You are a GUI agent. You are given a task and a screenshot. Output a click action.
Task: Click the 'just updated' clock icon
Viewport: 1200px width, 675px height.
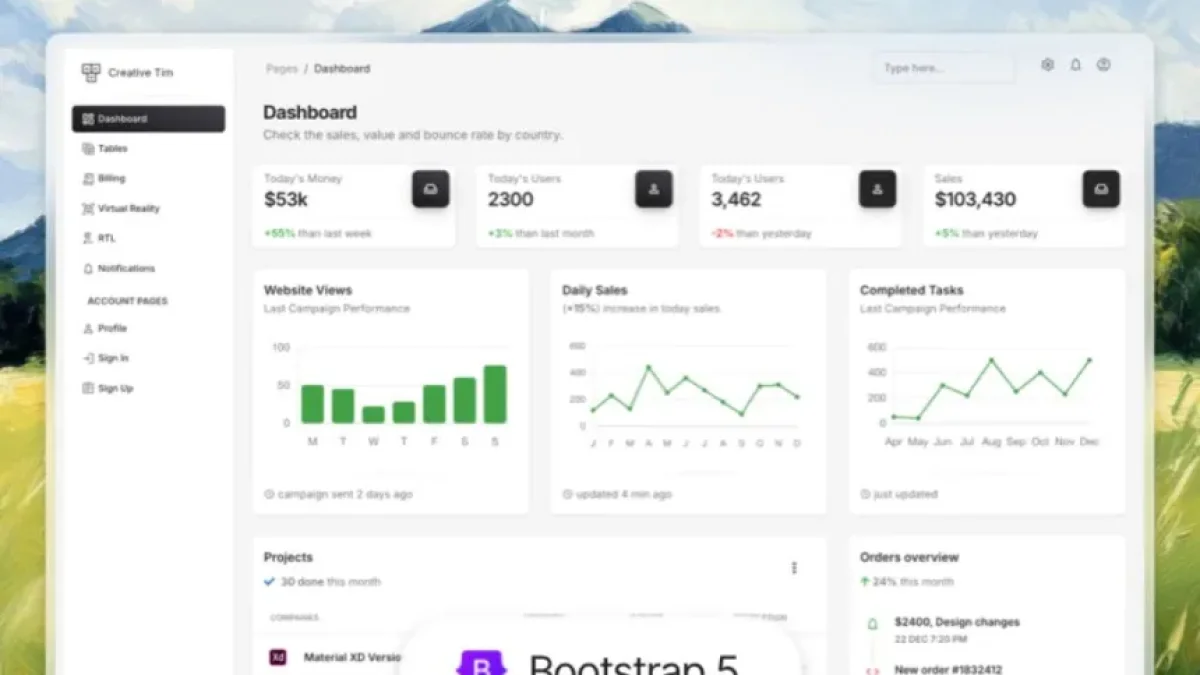pyautogui.click(x=865, y=494)
